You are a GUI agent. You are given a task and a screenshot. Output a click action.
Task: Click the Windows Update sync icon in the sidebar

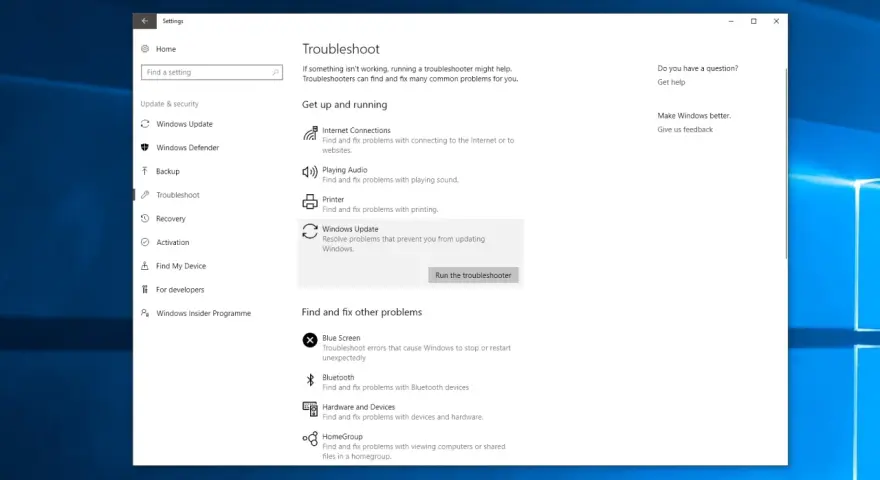coord(145,124)
